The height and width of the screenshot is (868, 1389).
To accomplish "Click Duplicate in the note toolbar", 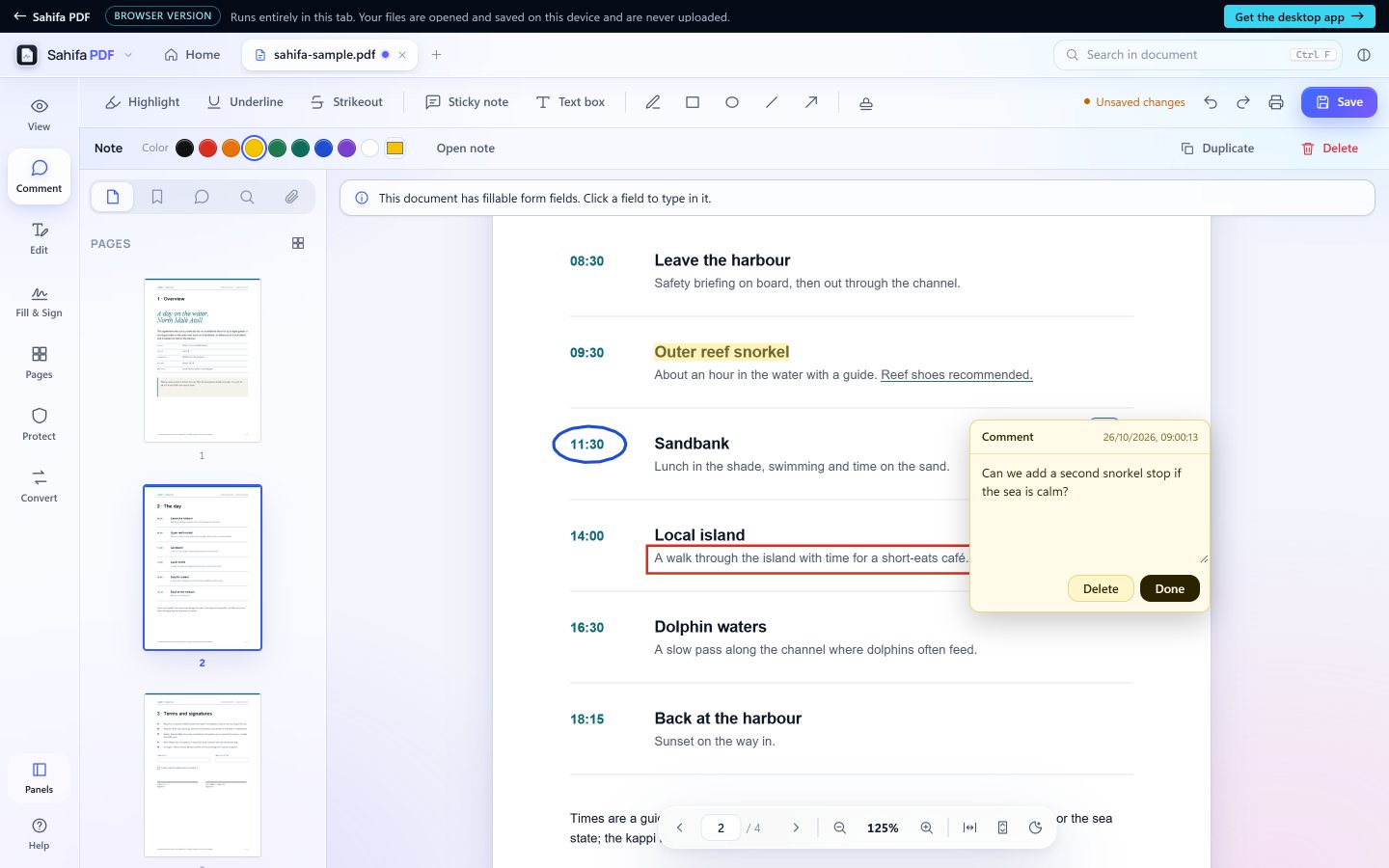I will tap(1217, 149).
